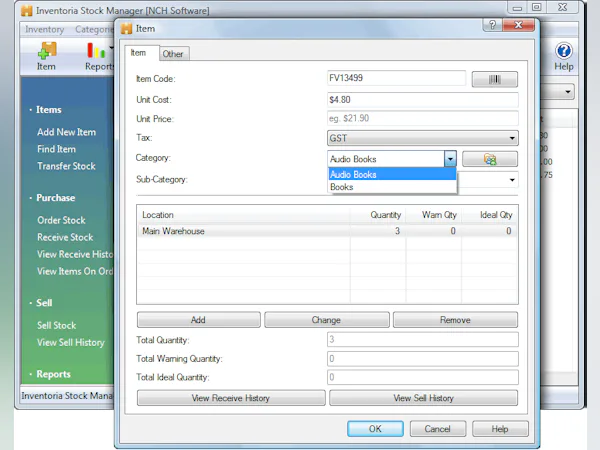The height and width of the screenshot is (450, 600).
Task: Select Books option in category list
Action: point(392,187)
